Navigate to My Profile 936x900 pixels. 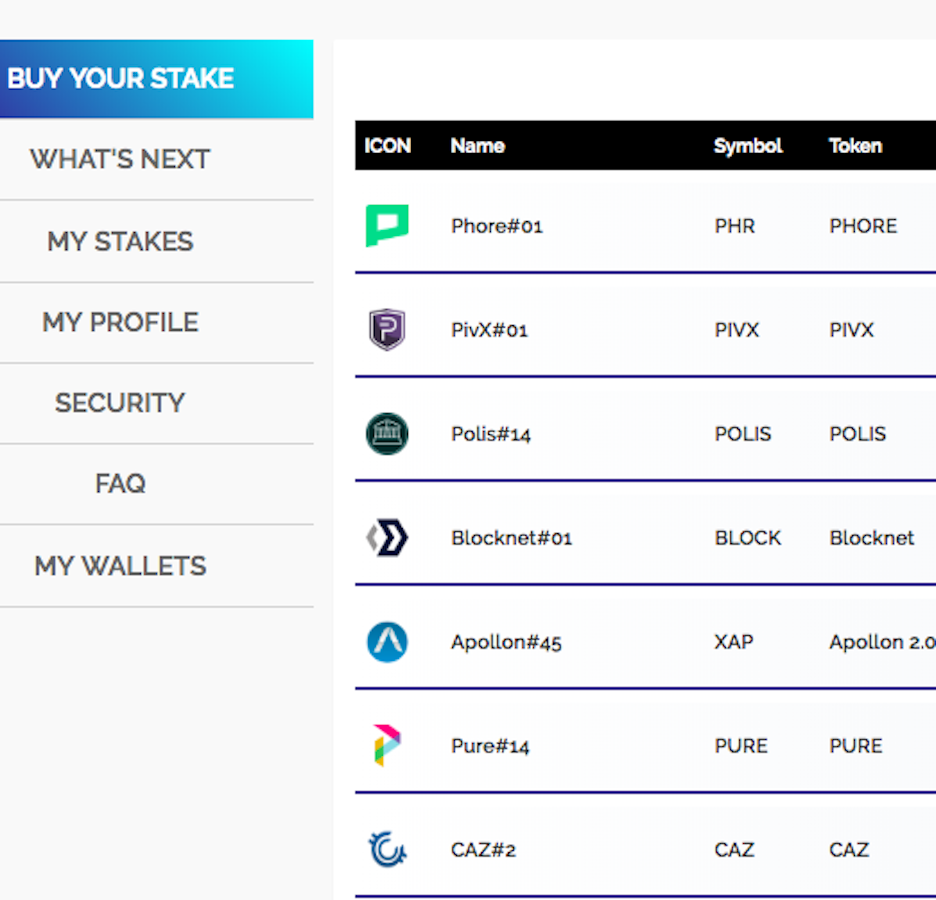point(120,323)
